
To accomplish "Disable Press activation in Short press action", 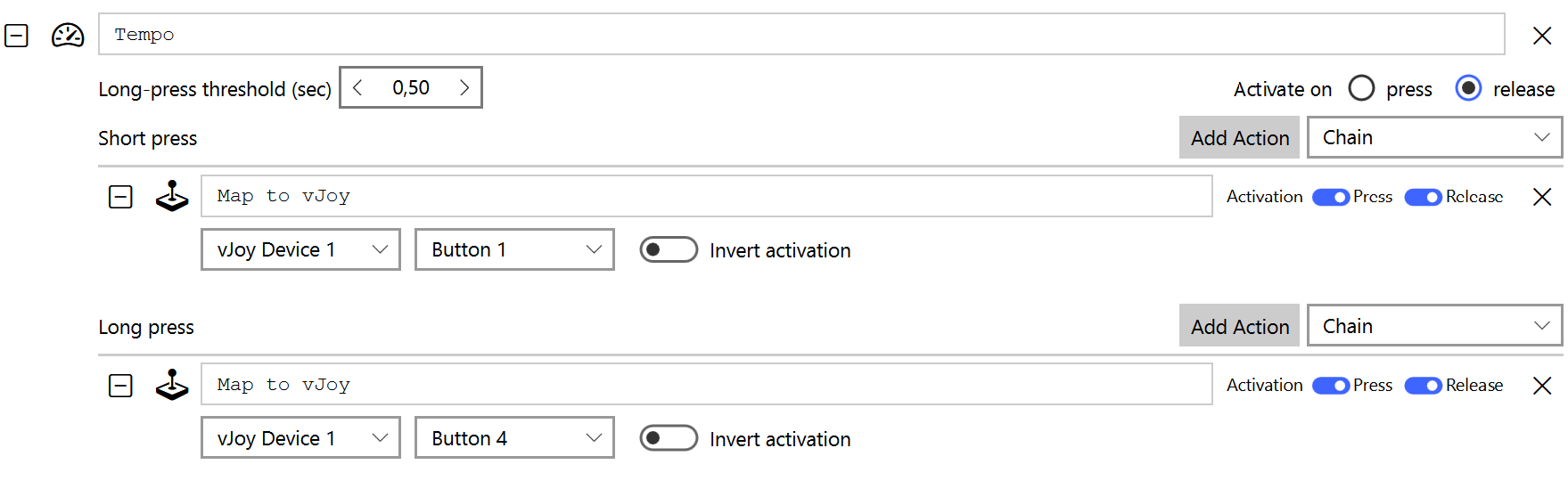I will click(x=1331, y=197).
